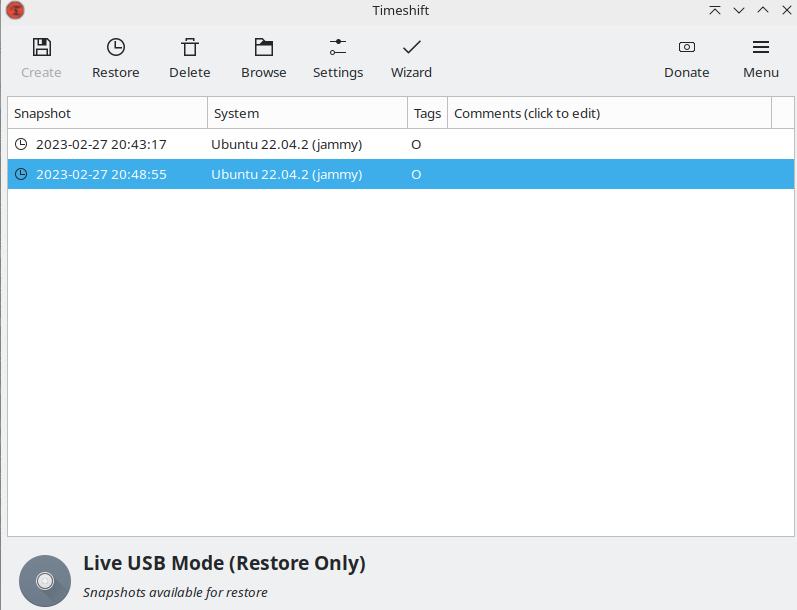Screen dimensions: 797x610
Task: Open Browse folder icon in toolbar
Action: click(264, 47)
